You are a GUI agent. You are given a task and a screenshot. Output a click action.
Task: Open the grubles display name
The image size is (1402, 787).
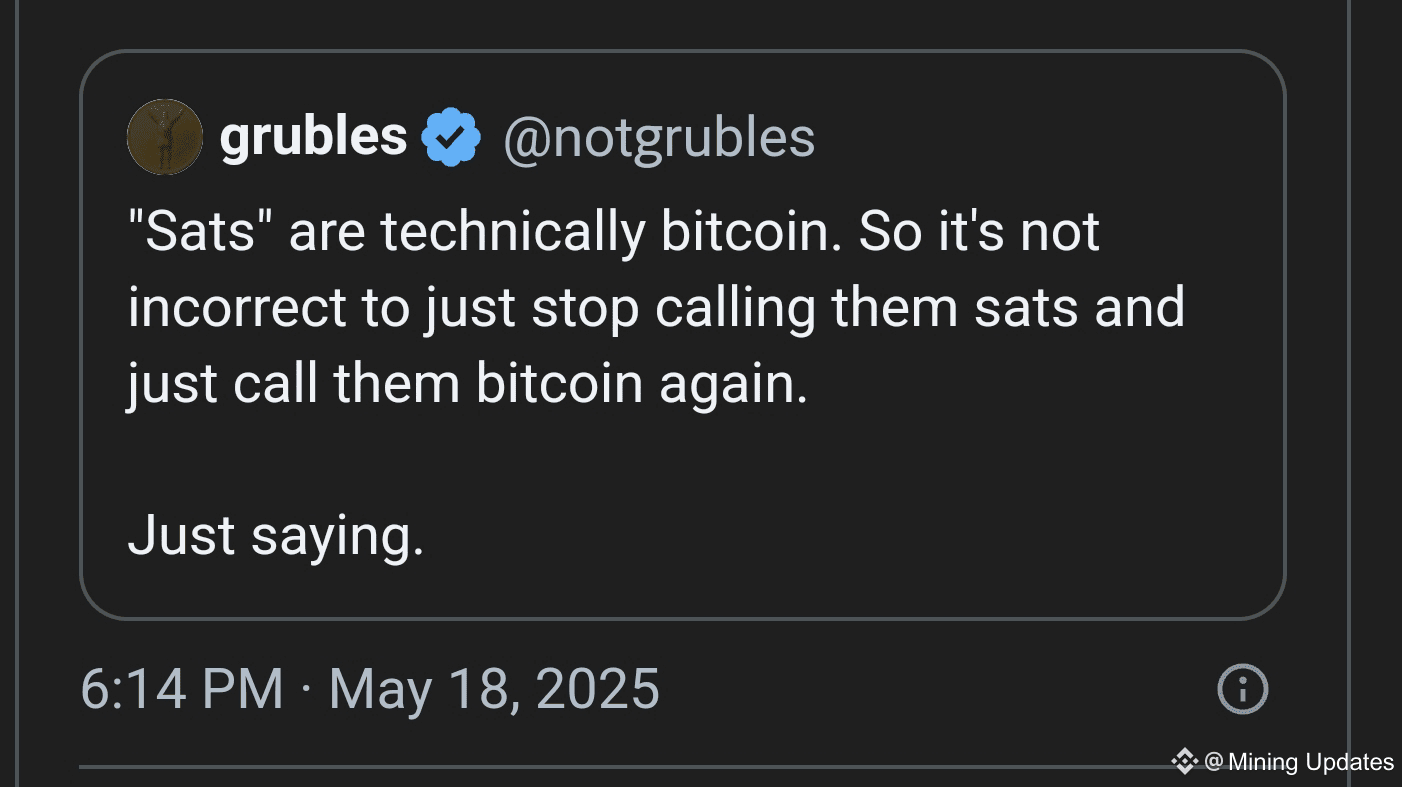point(313,137)
